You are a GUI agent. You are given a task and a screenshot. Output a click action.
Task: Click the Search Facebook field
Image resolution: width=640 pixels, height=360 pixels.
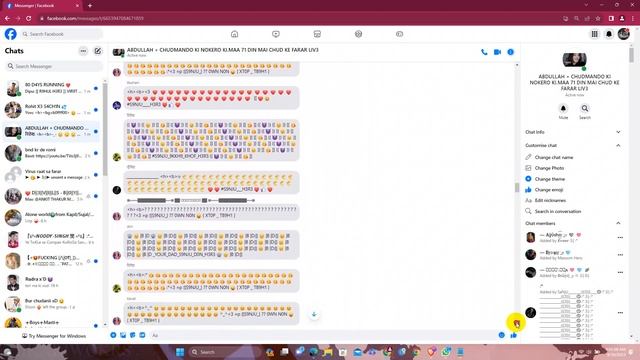point(61,34)
